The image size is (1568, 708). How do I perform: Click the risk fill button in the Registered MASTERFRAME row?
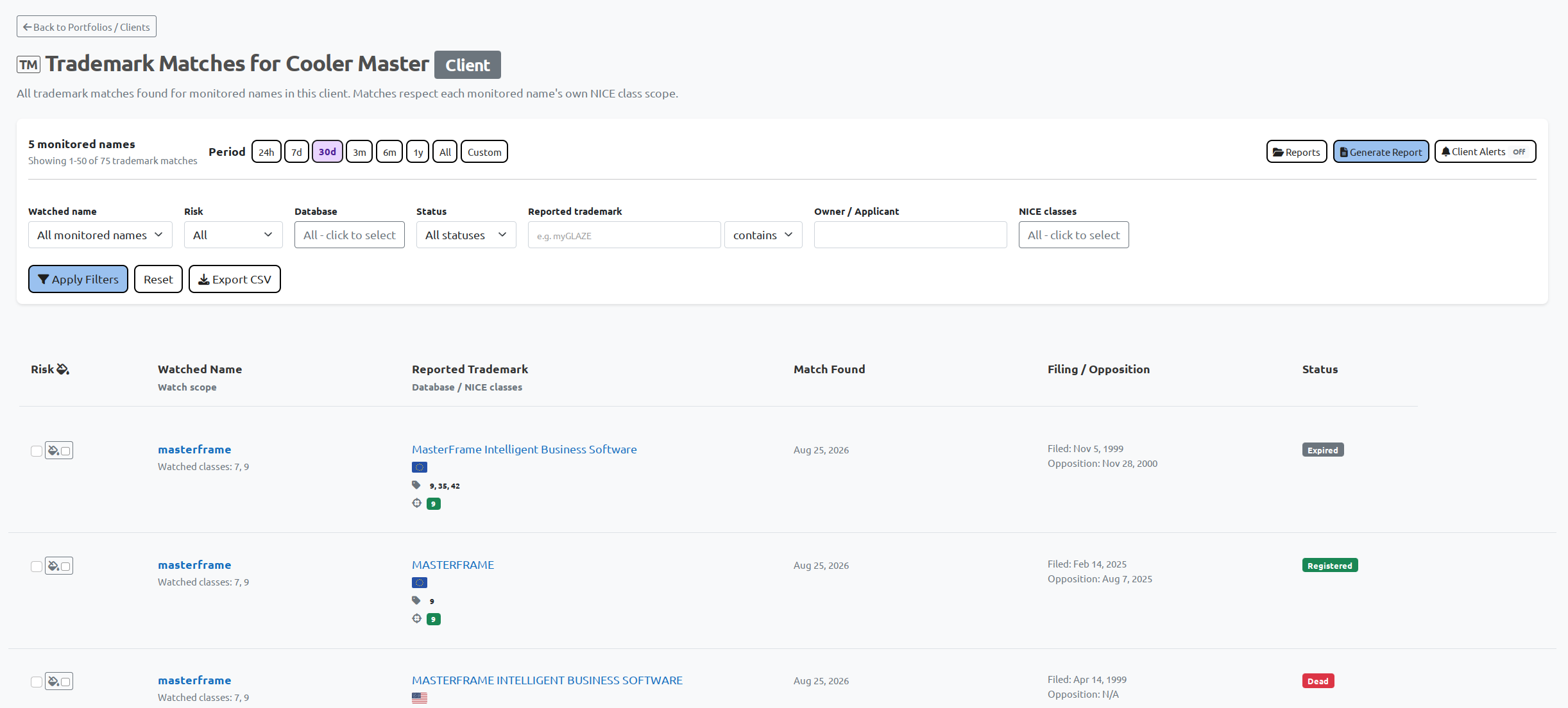click(59, 566)
